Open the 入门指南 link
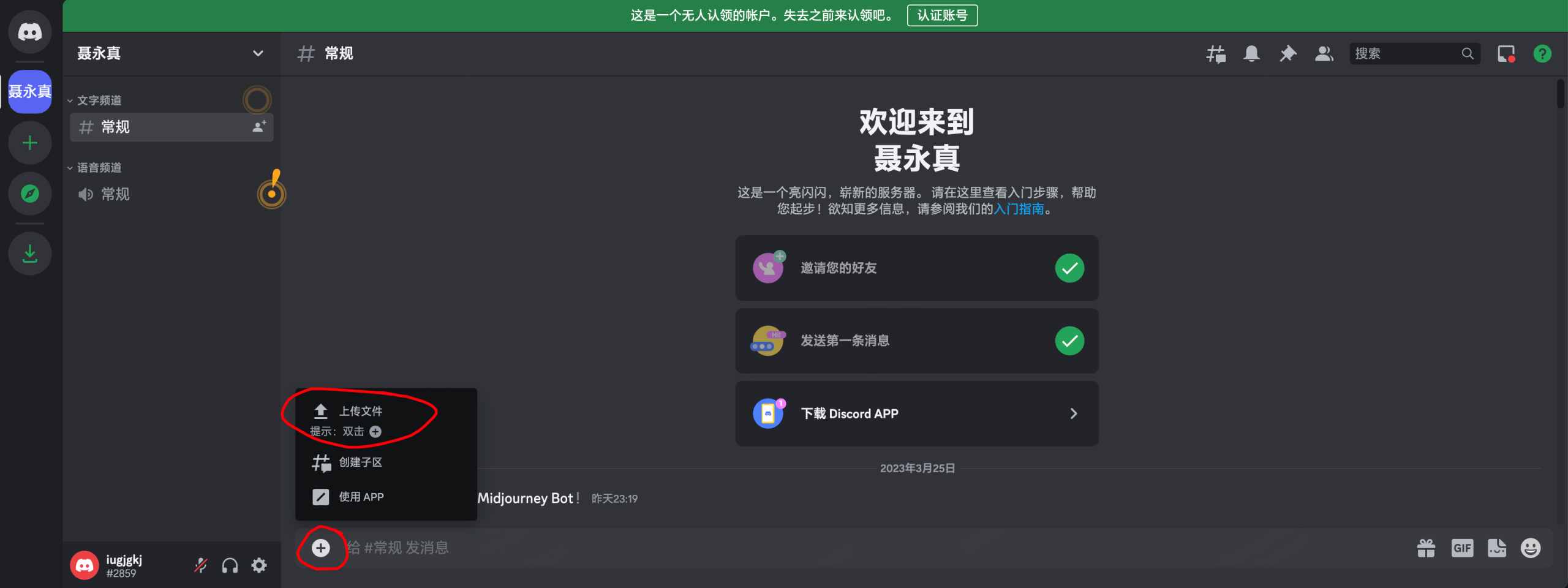The height and width of the screenshot is (588, 1568). (1019, 209)
